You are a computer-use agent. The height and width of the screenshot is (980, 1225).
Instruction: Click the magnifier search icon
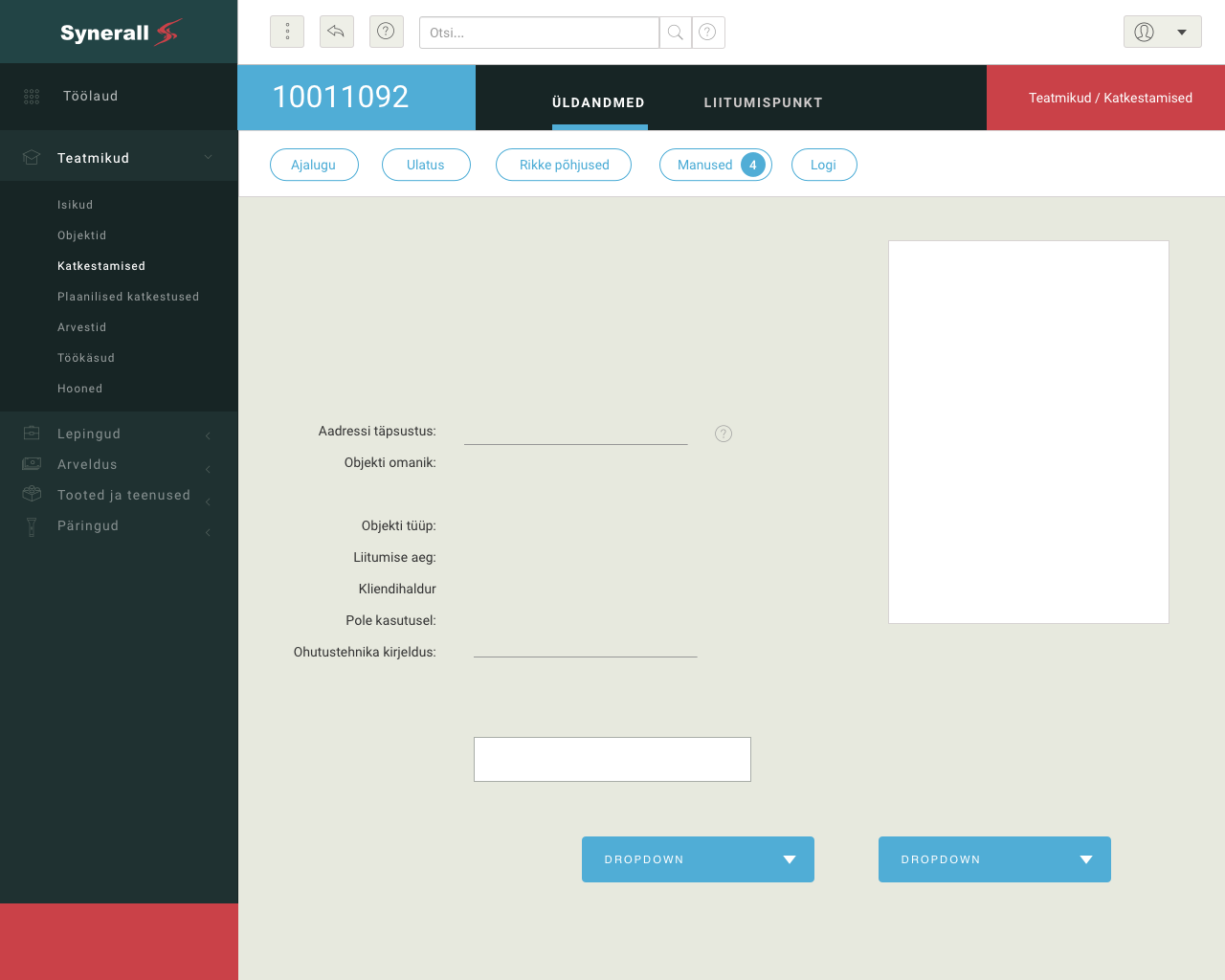[675, 33]
